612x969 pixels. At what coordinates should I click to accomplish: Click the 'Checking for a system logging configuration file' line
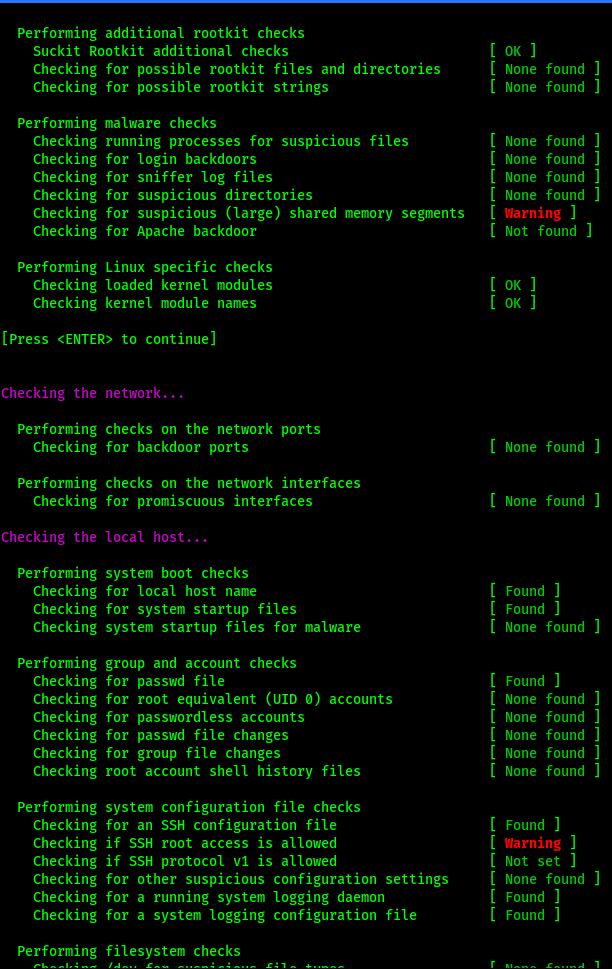coord(225,915)
